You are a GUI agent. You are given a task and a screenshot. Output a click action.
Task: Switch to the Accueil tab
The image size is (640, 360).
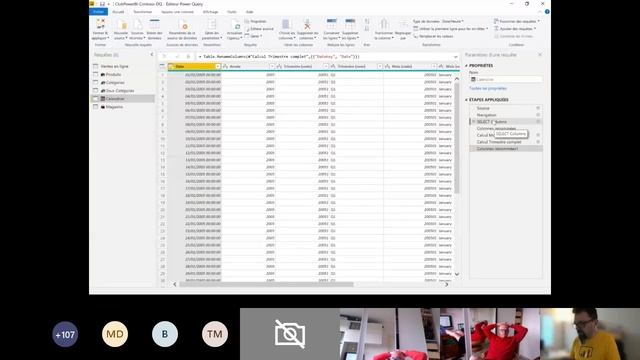[118, 12]
